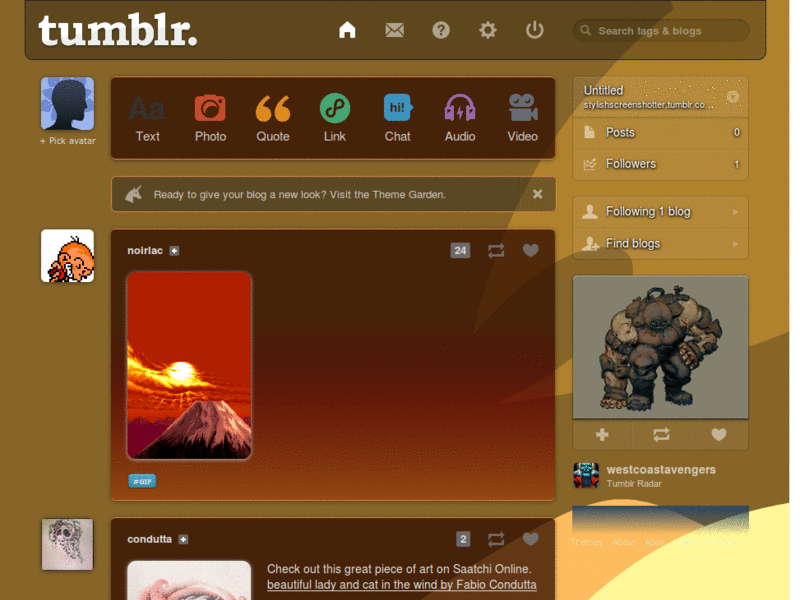Go to the Tumblr home dashboard icon
Image resolution: width=800 pixels, height=600 pixels.
(347, 30)
